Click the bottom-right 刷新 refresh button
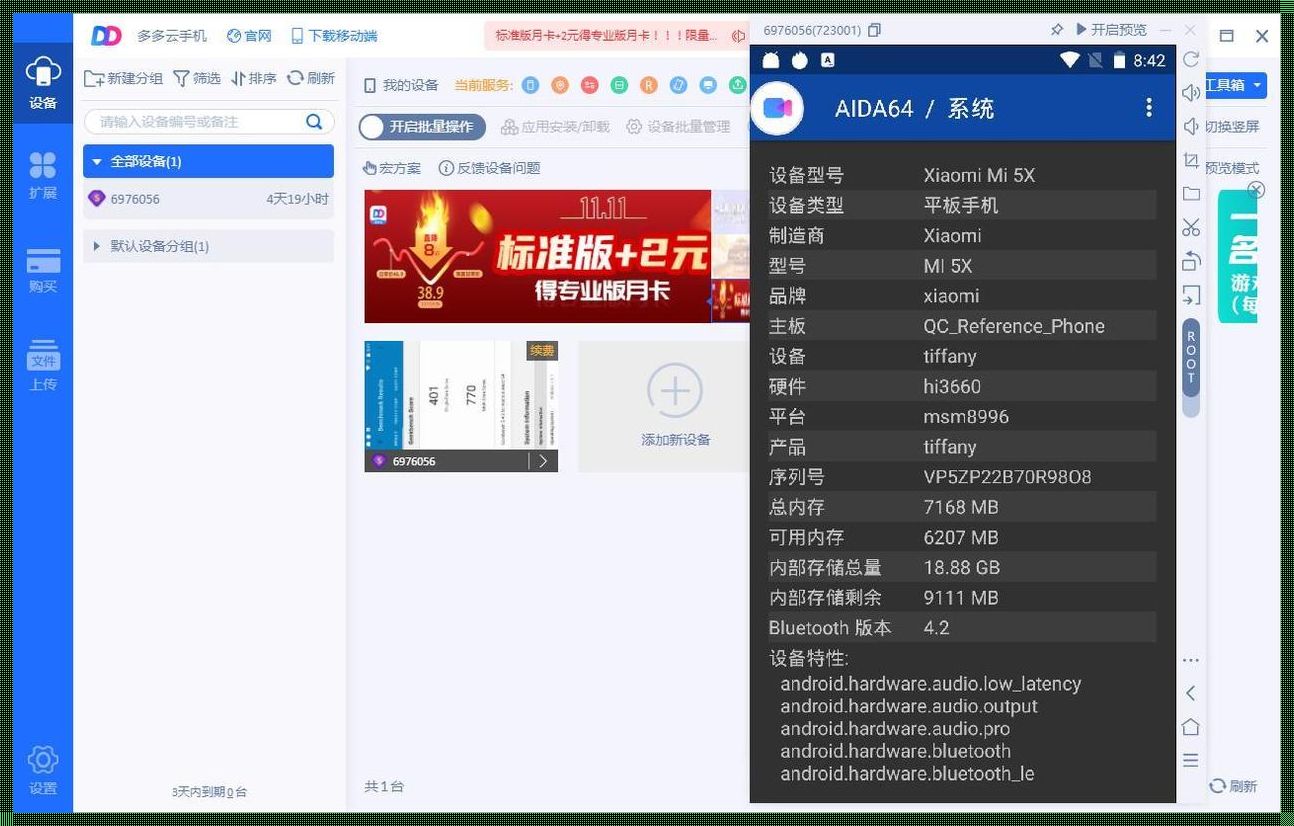 click(1233, 786)
